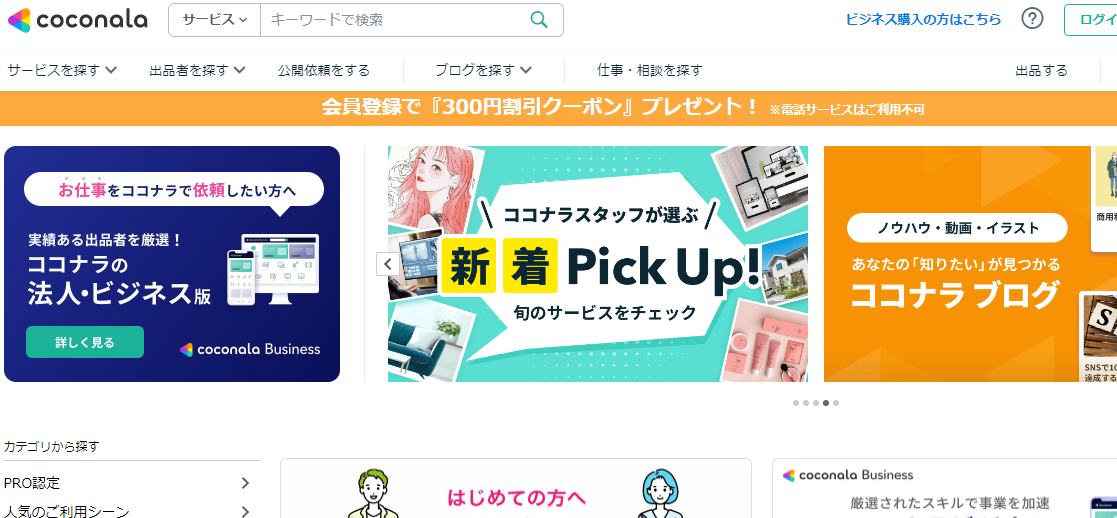Click the coconala logo icon

tap(19, 20)
